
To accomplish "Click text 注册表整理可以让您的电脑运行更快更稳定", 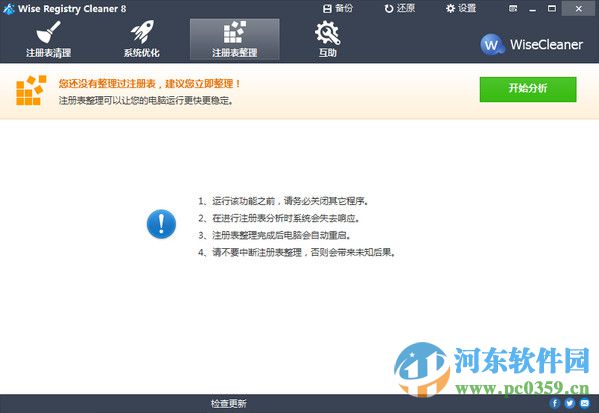I will tap(146, 101).
